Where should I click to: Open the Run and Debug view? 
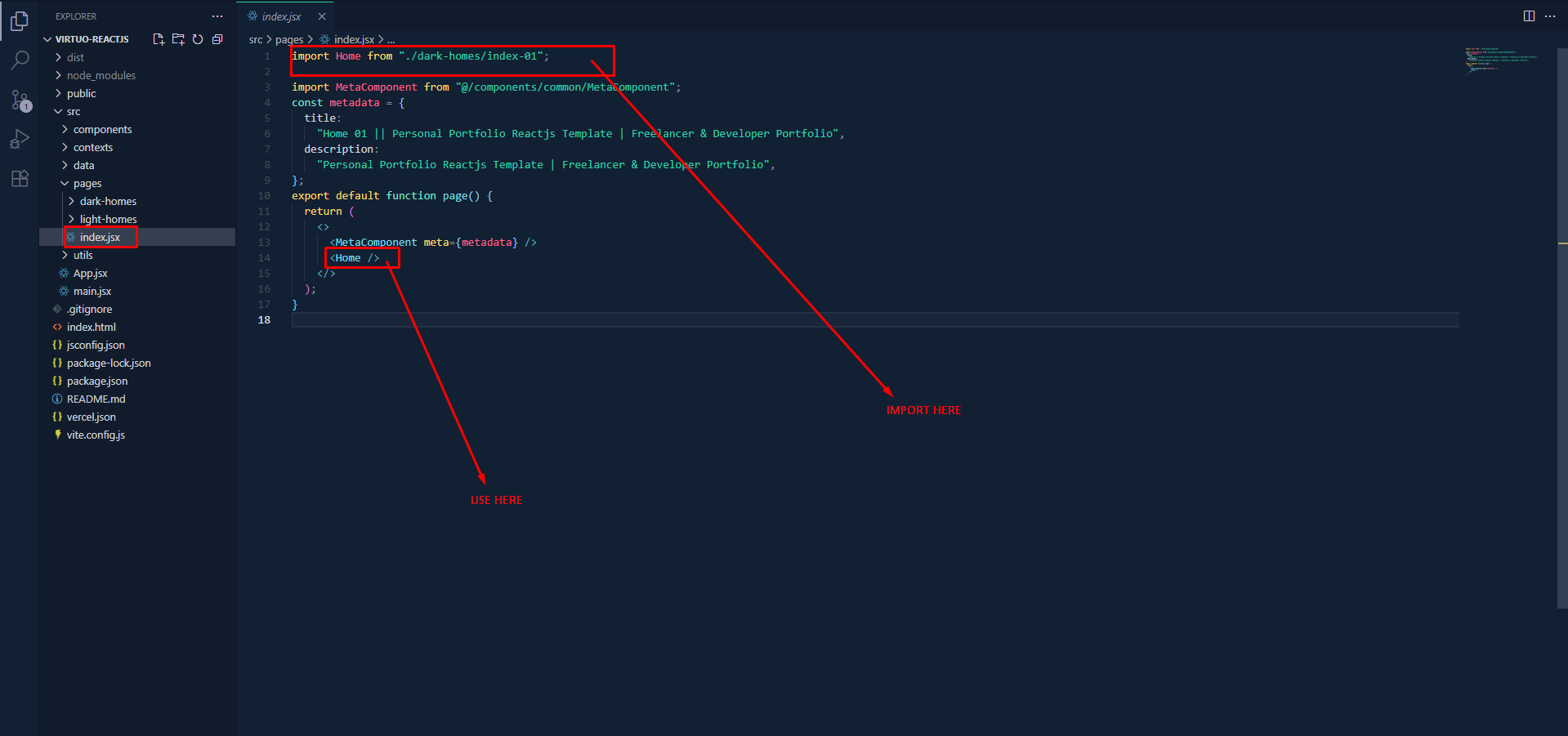(x=20, y=139)
